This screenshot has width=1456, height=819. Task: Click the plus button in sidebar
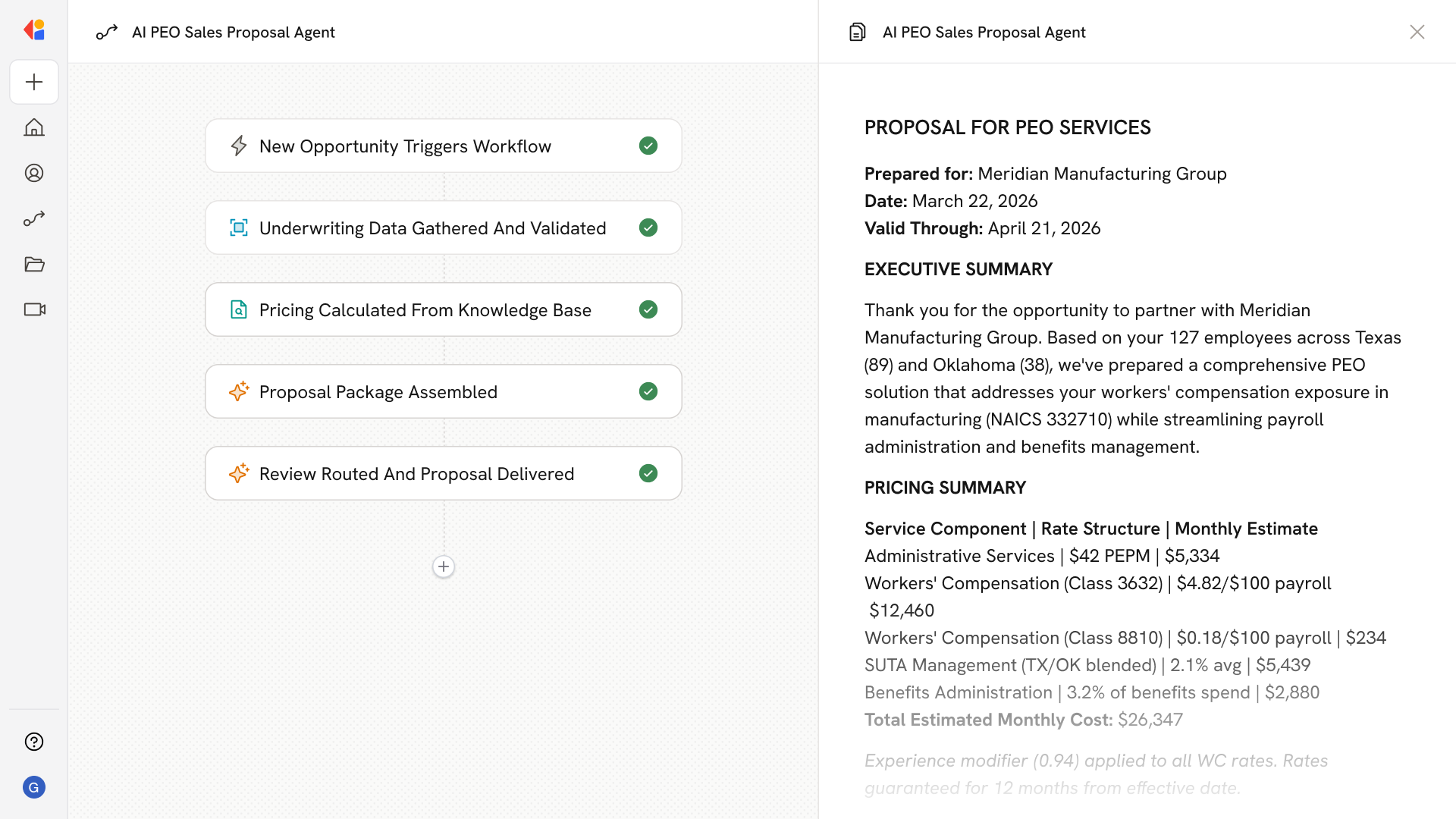pos(34,82)
